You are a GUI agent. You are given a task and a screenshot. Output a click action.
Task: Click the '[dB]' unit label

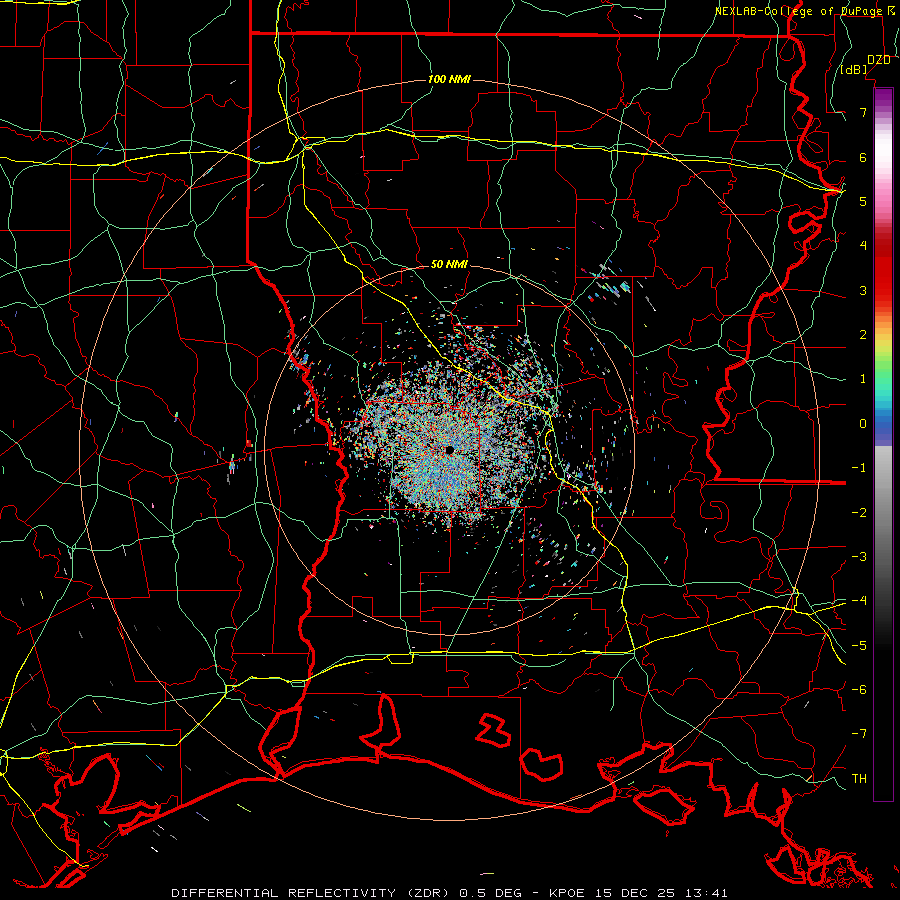(x=854, y=70)
